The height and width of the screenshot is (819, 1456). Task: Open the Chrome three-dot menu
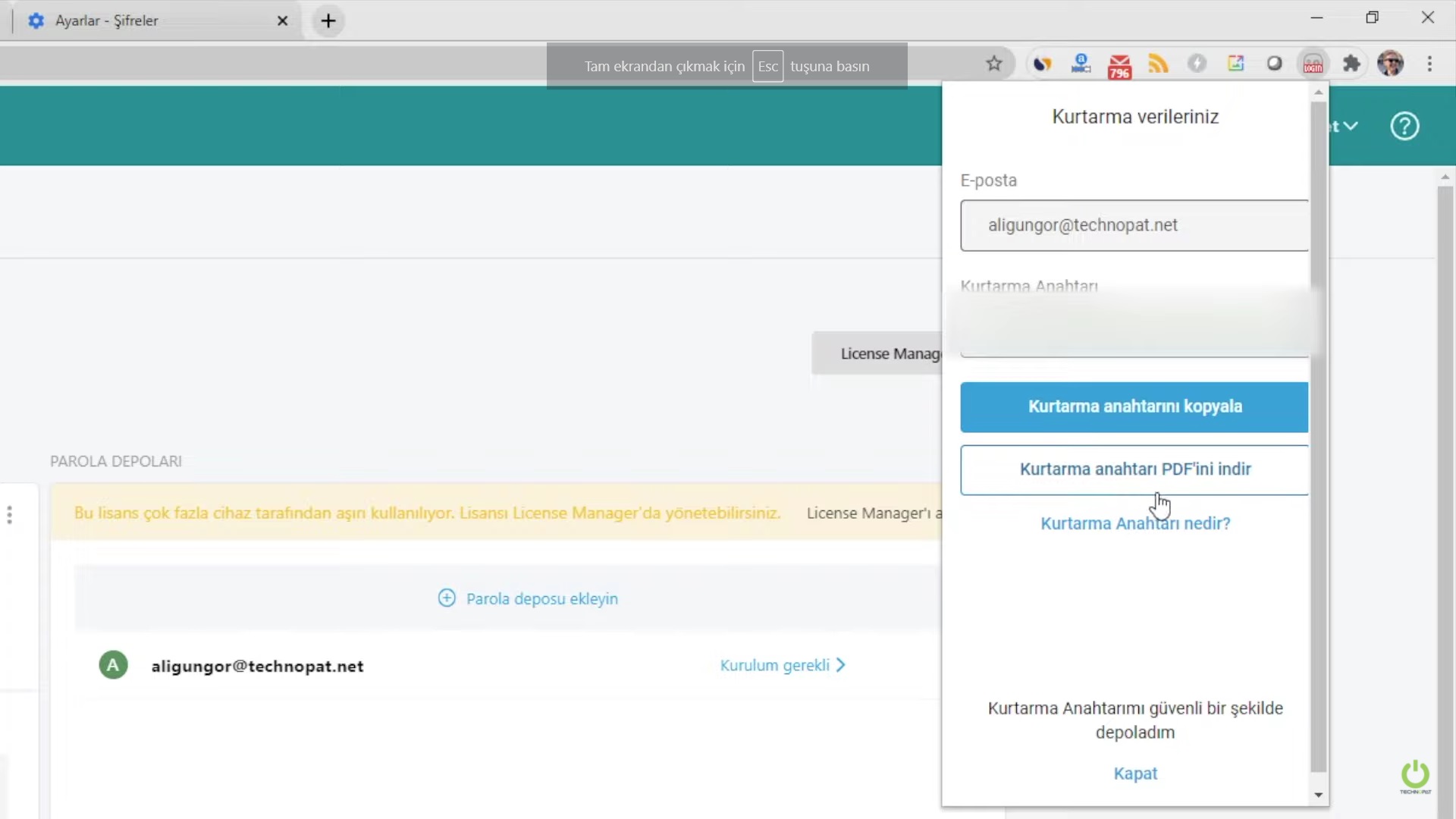click(1429, 64)
